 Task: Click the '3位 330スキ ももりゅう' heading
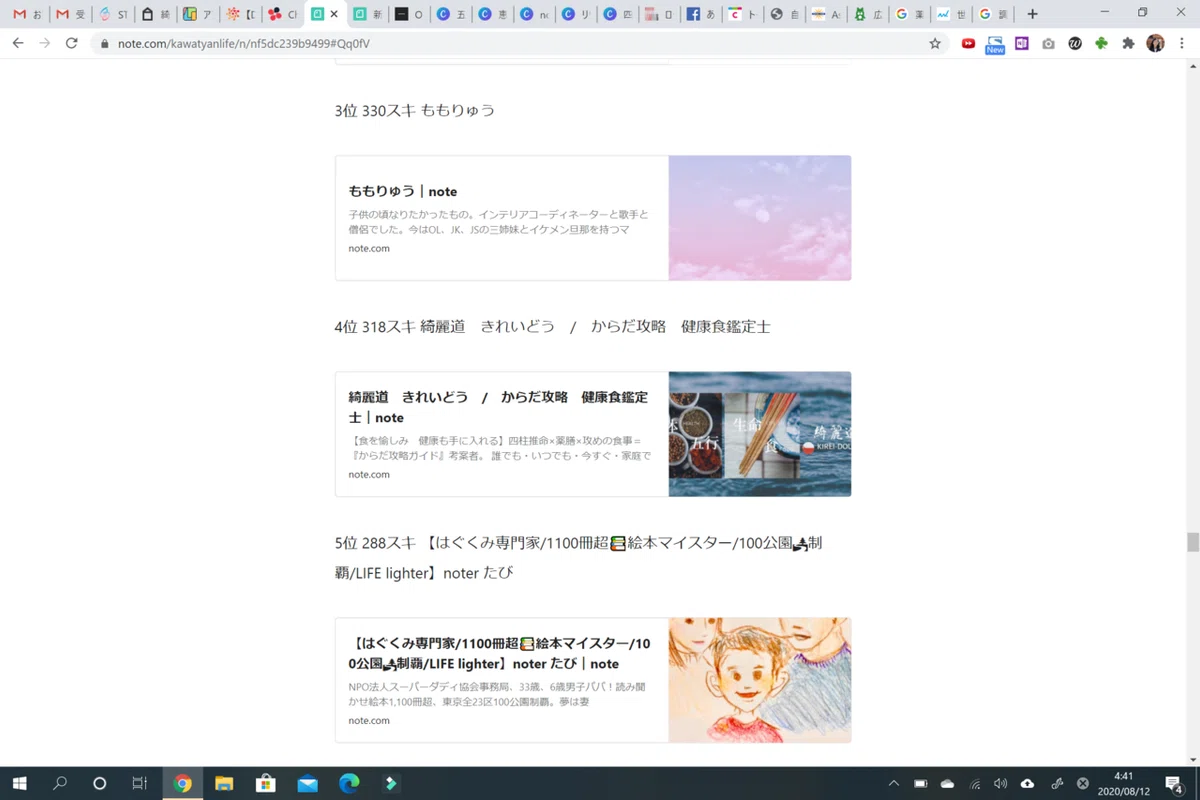pos(415,110)
